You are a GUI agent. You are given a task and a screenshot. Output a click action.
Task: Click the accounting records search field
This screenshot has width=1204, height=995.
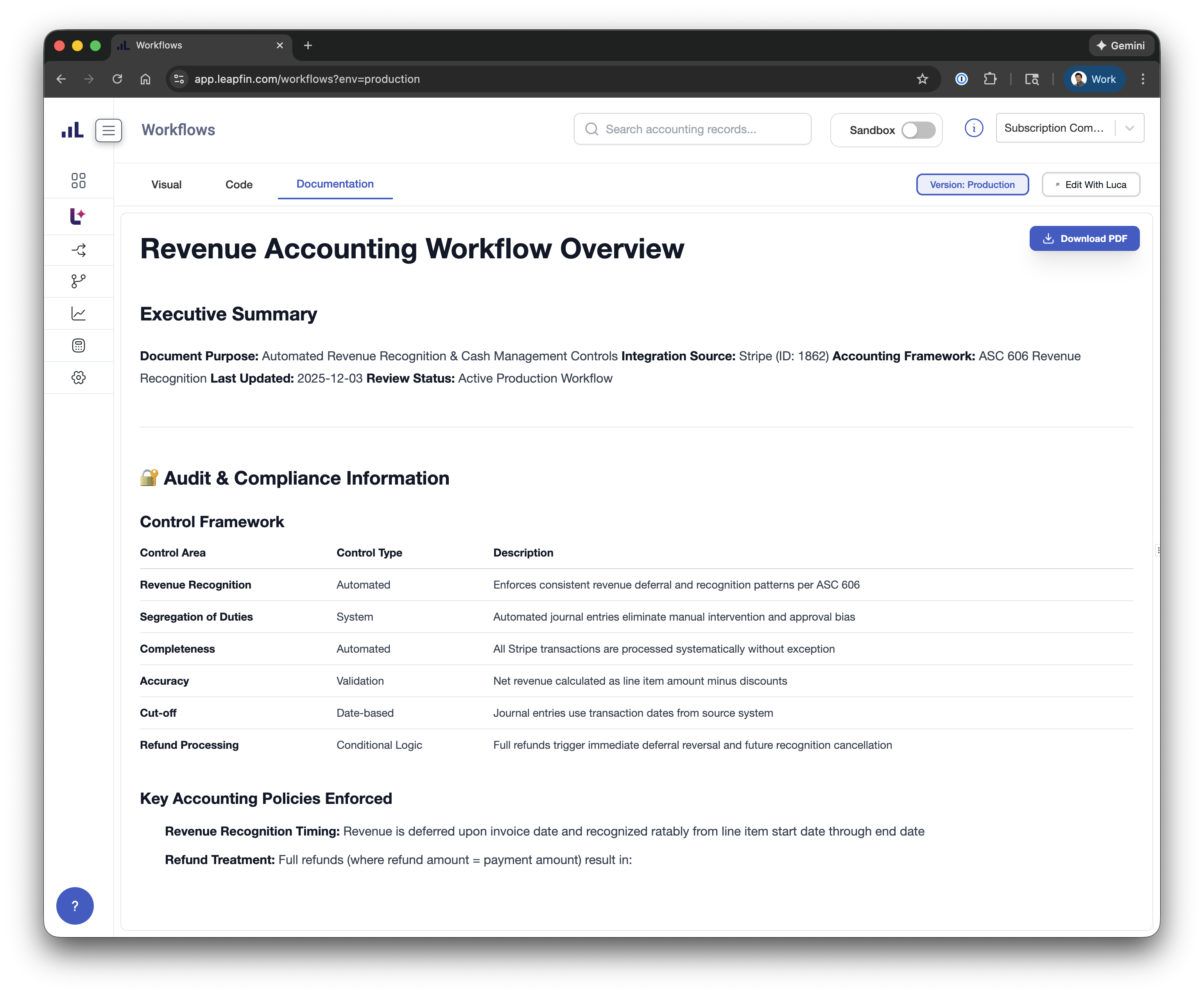coord(692,129)
